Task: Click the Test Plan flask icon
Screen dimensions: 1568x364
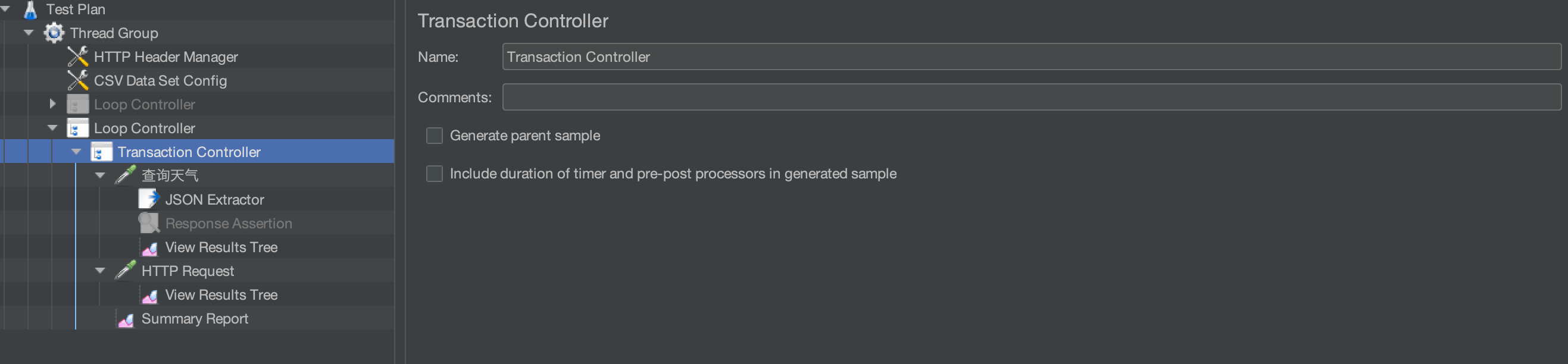Action: click(x=30, y=9)
